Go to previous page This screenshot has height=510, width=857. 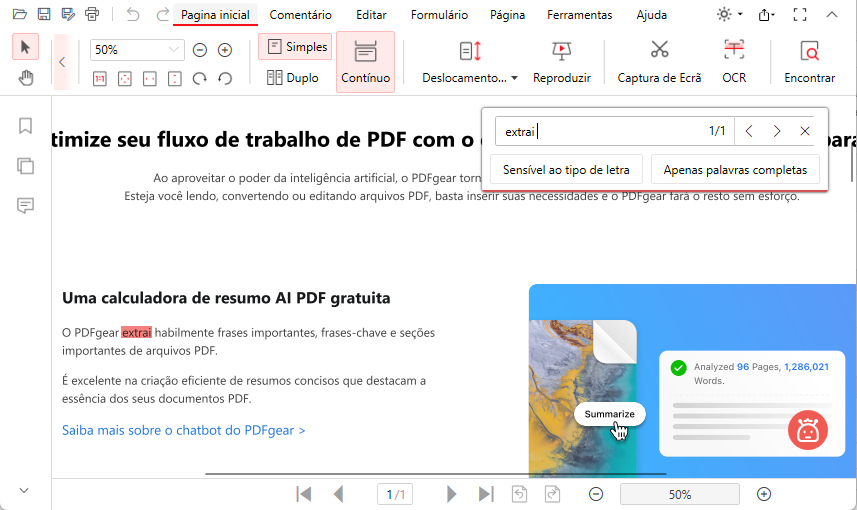click(338, 494)
